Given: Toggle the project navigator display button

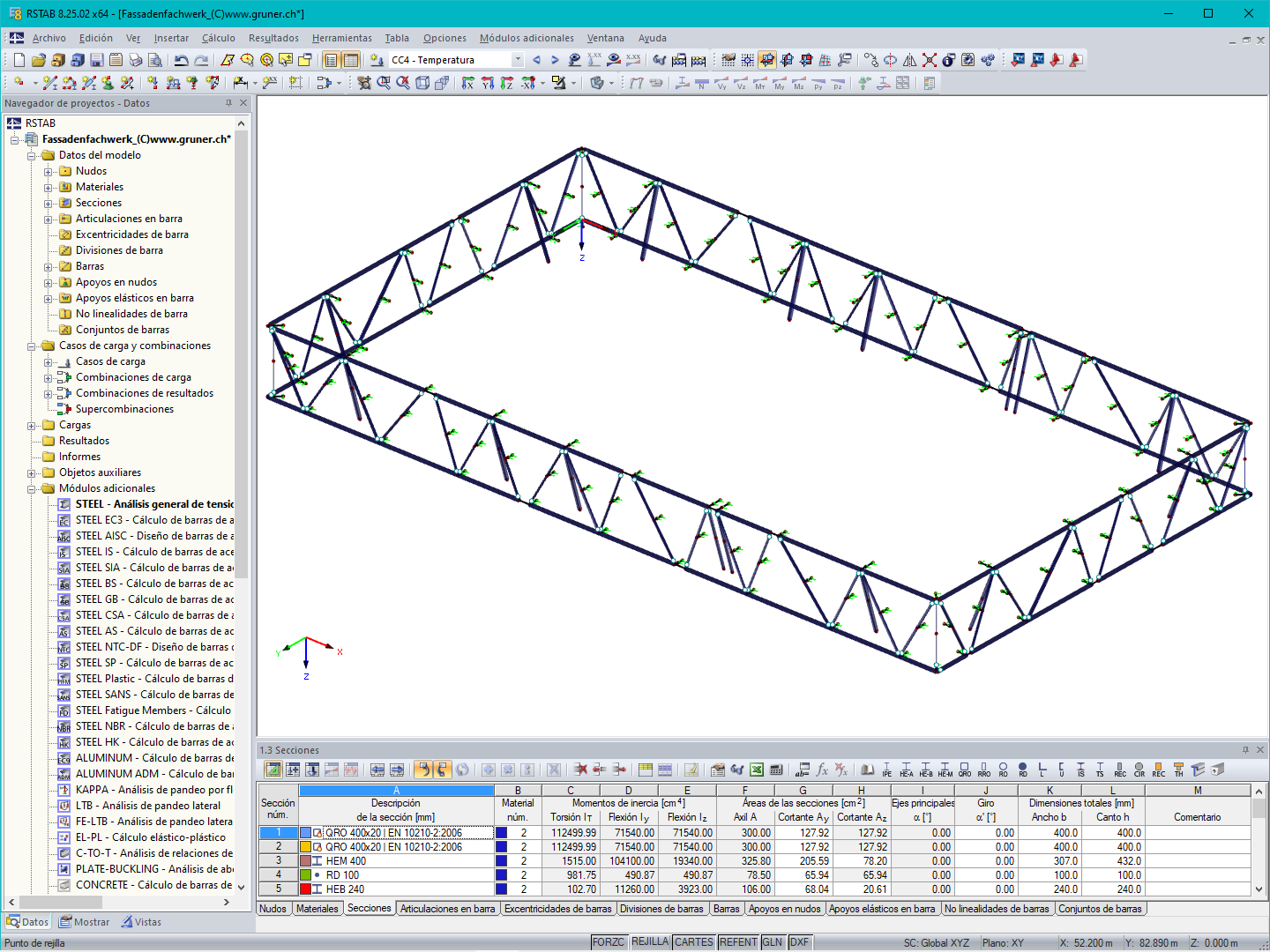Looking at the screenshot, I should [332, 60].
